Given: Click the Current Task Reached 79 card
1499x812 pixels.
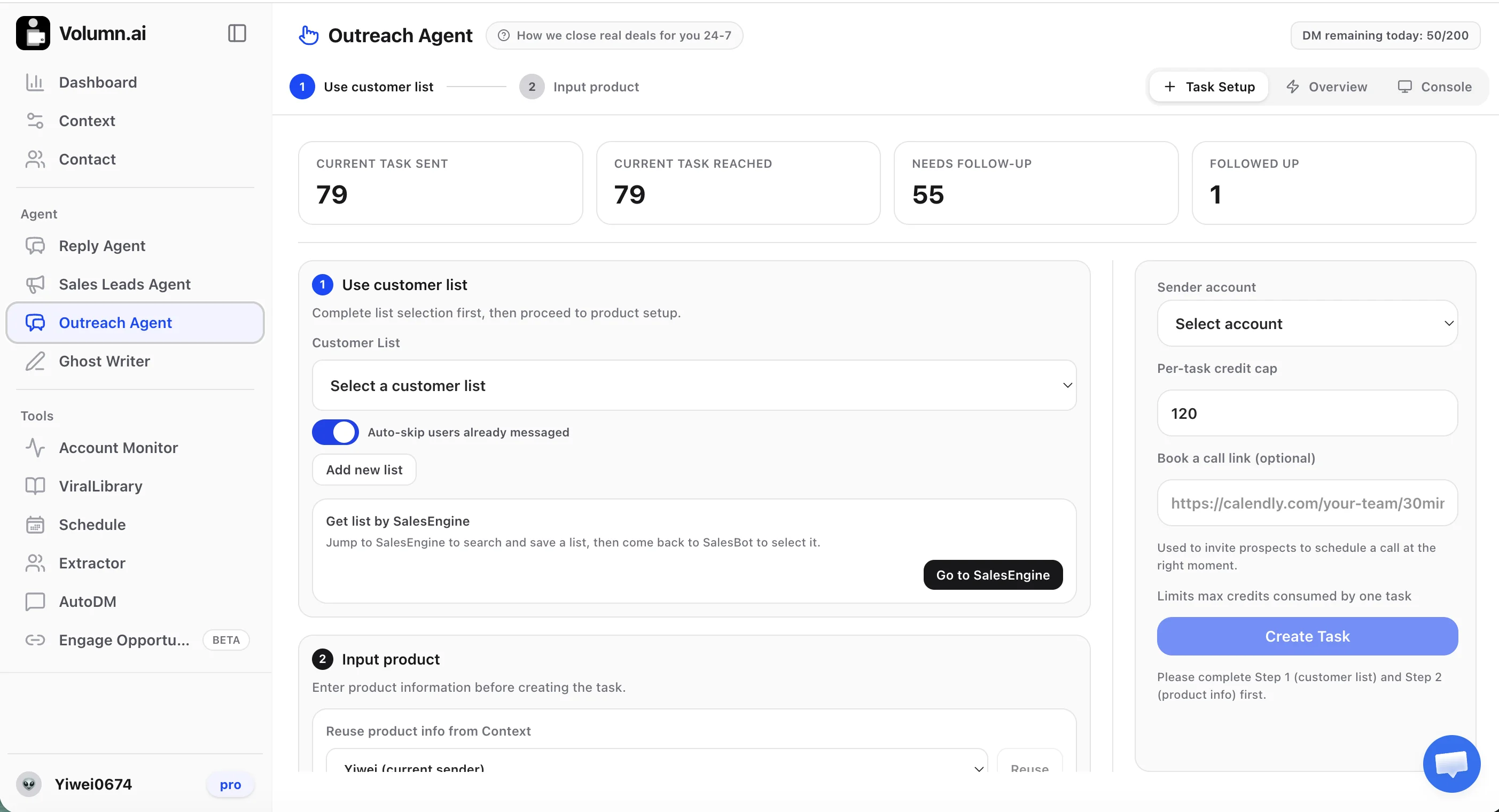Looking at the screenshot, I should coord(738,183).
